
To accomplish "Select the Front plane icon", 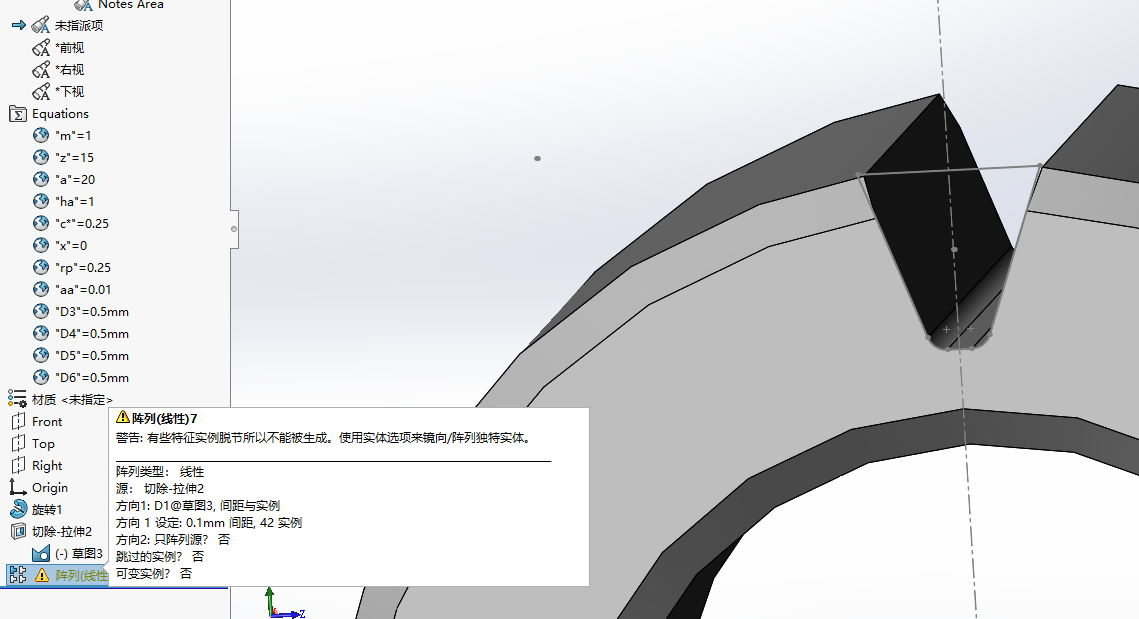I will tap(18, 421).
